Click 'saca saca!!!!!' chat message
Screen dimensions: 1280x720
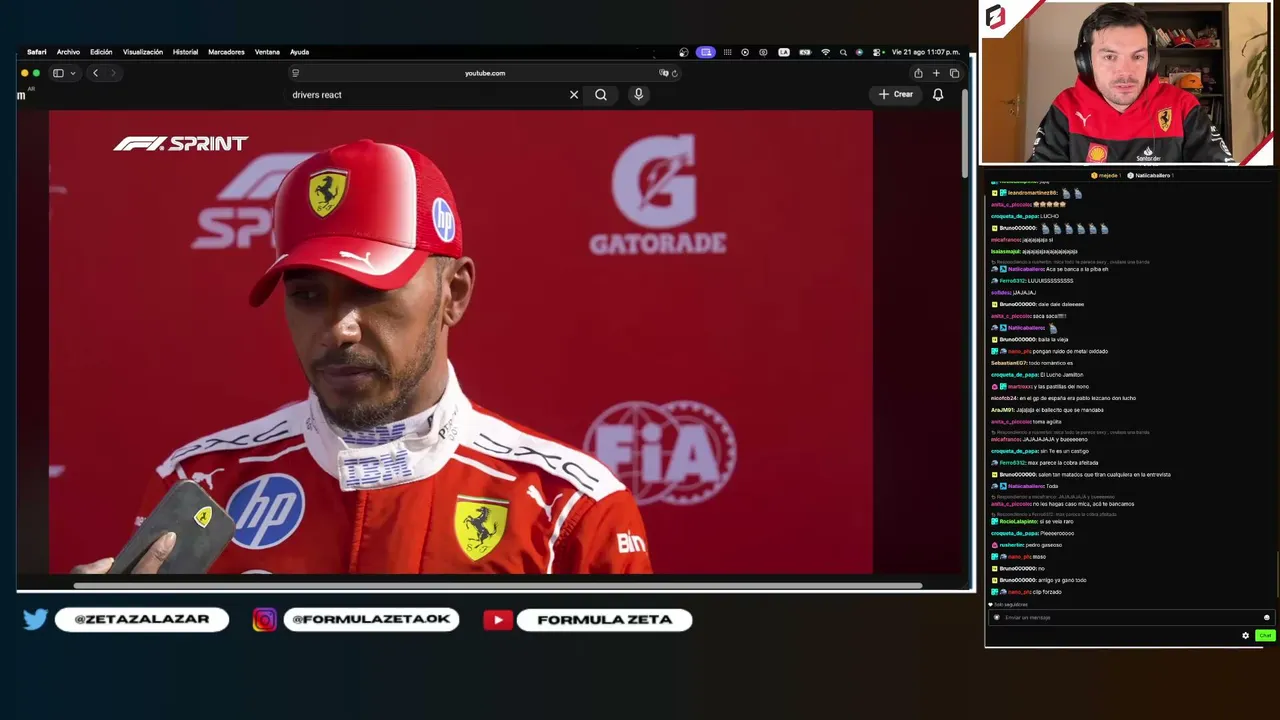(x=1049, y=316)
